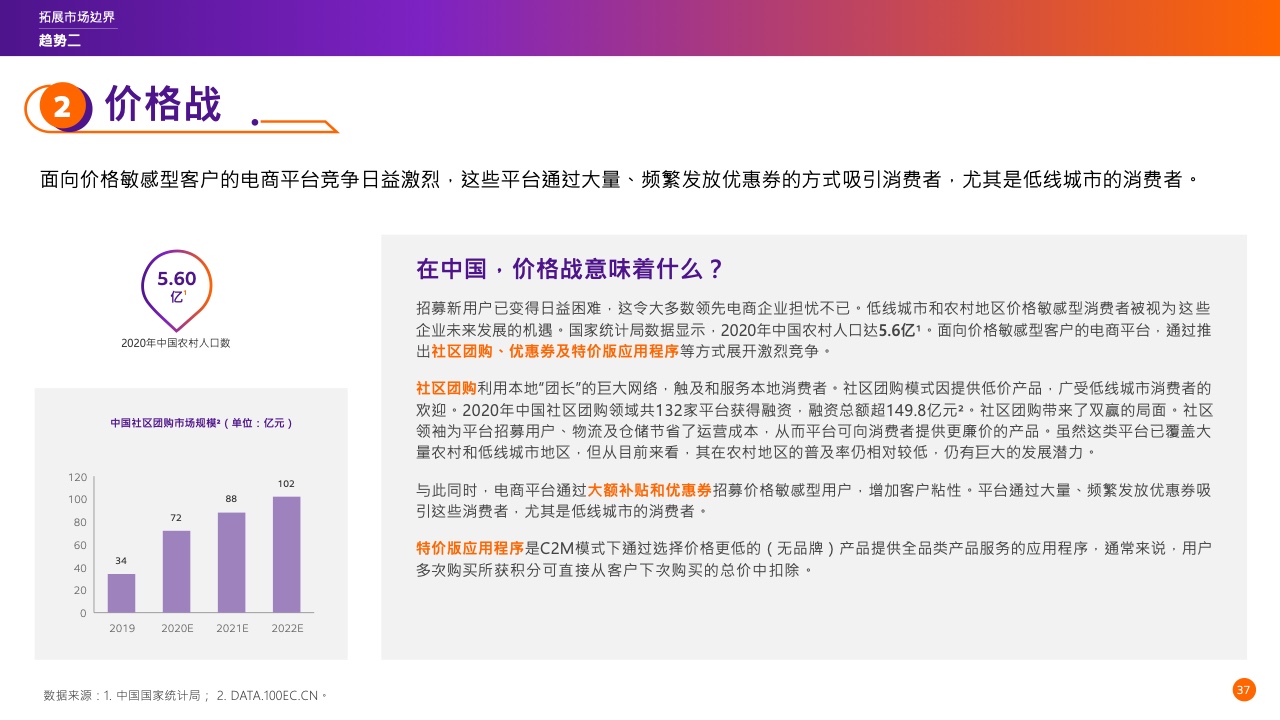Viewport: 1280px width, 720px height.
Task: Click the 在中国，价格战意味着什么？ heading
Action: pyautogui.click(x=569, y=269)
